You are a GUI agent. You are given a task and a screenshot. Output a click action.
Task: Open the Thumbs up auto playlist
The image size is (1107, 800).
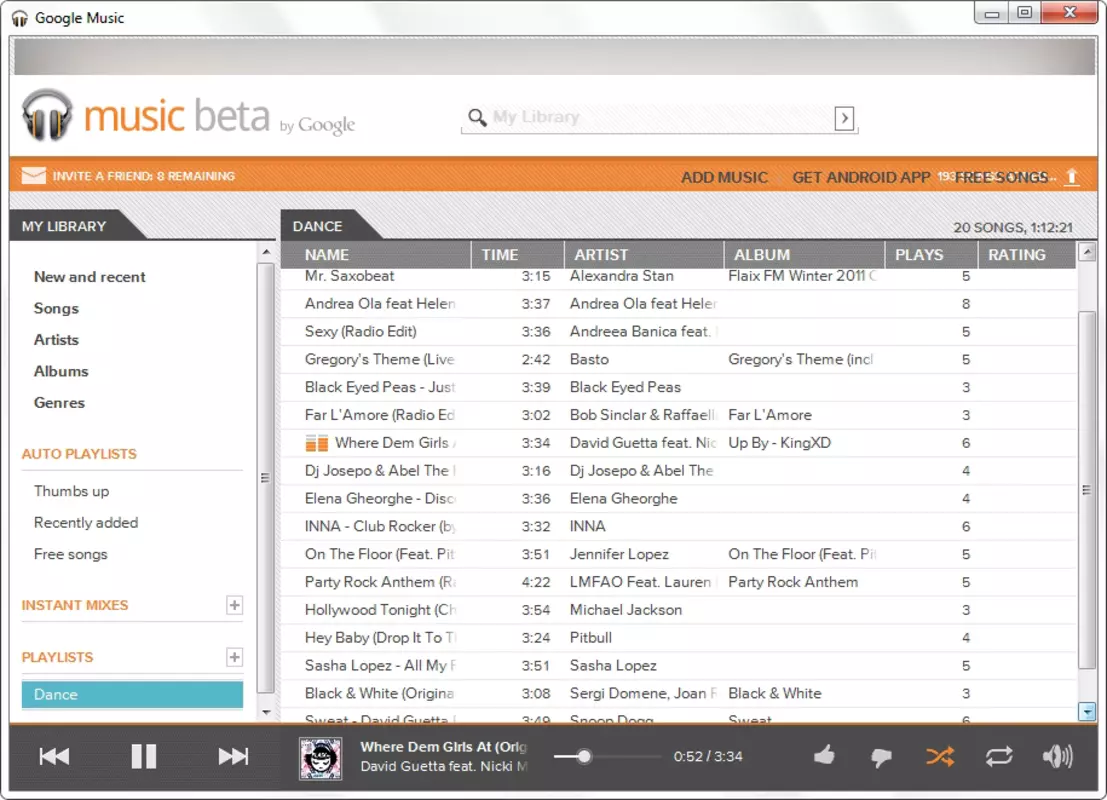coord(71,491)
